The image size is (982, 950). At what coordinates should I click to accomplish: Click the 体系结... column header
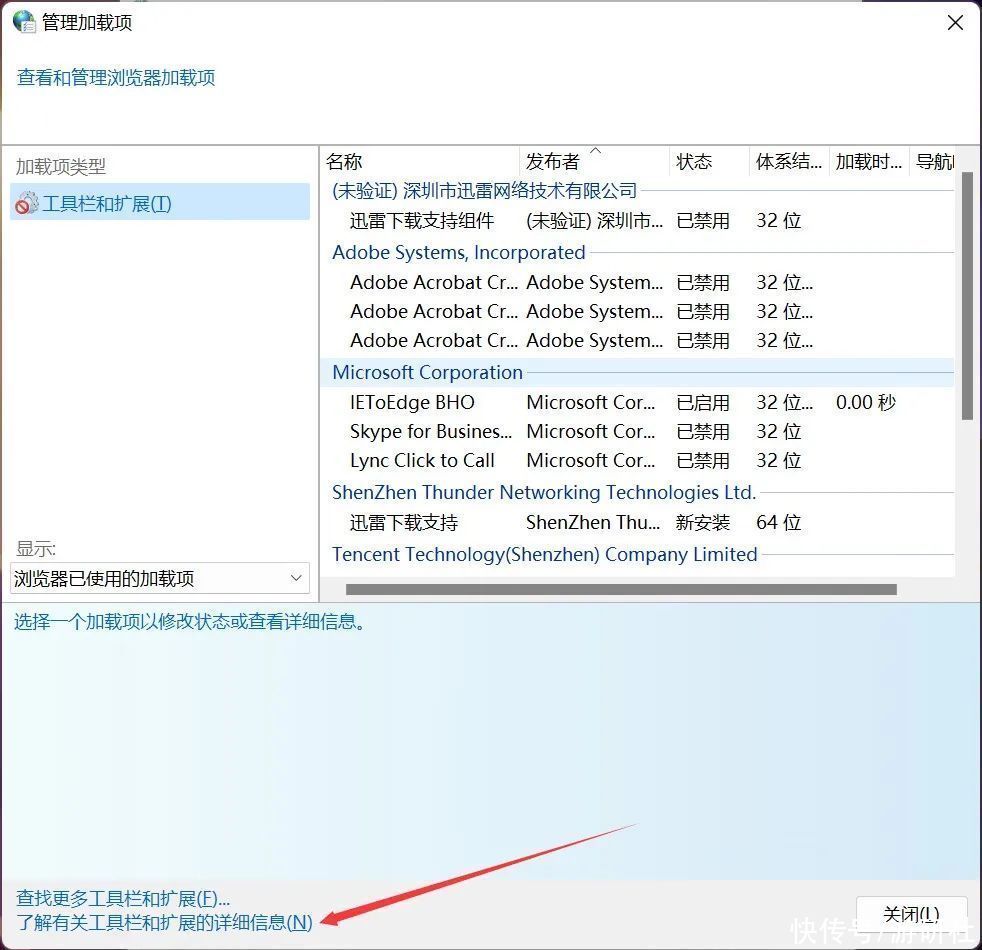788,162
